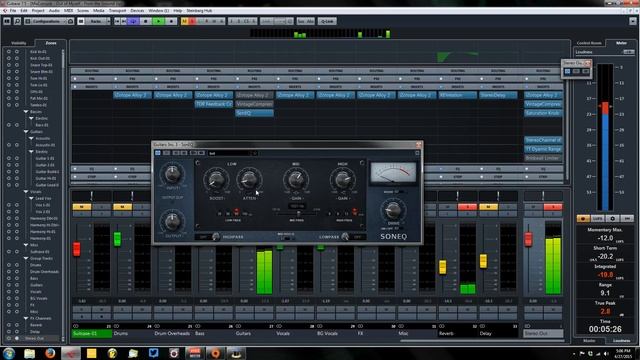Click the blue bypass icon in SonEQ window
640x360 pixels.
158,153
